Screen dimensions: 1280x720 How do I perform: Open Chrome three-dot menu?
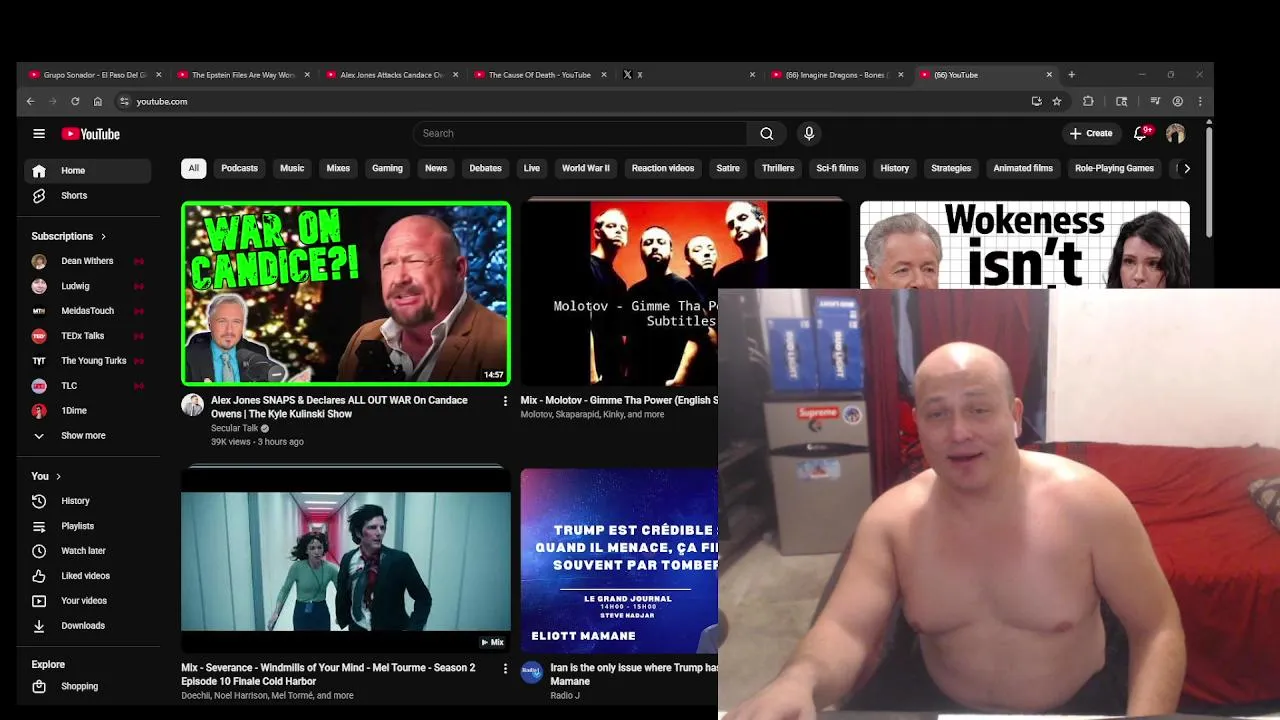[1200, 101]
